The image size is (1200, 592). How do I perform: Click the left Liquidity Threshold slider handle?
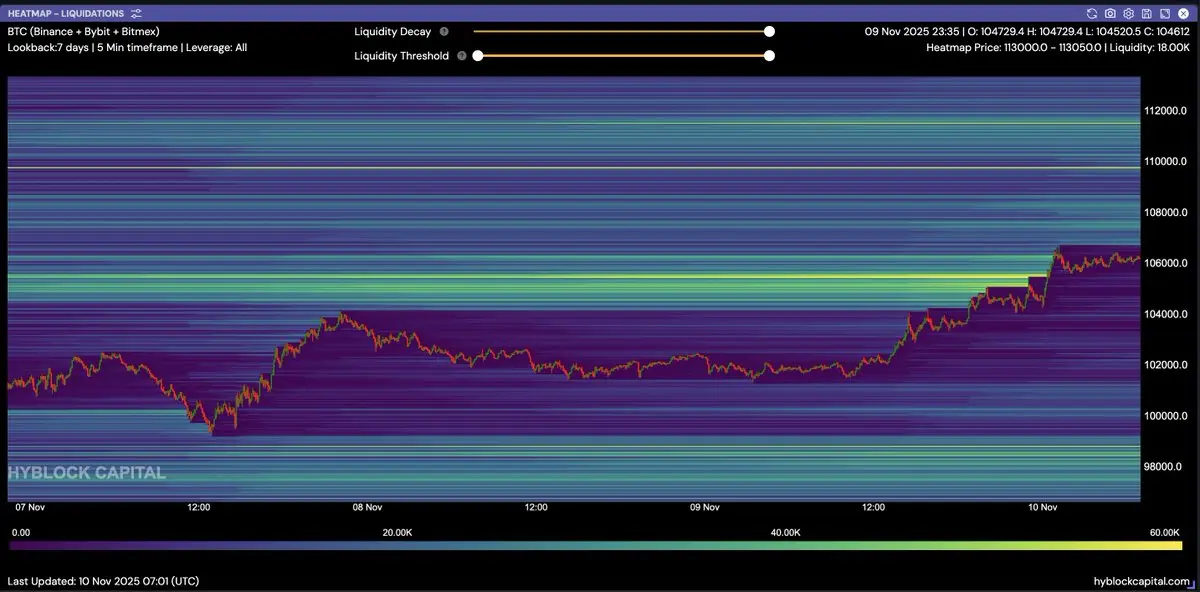pos(478,56)
